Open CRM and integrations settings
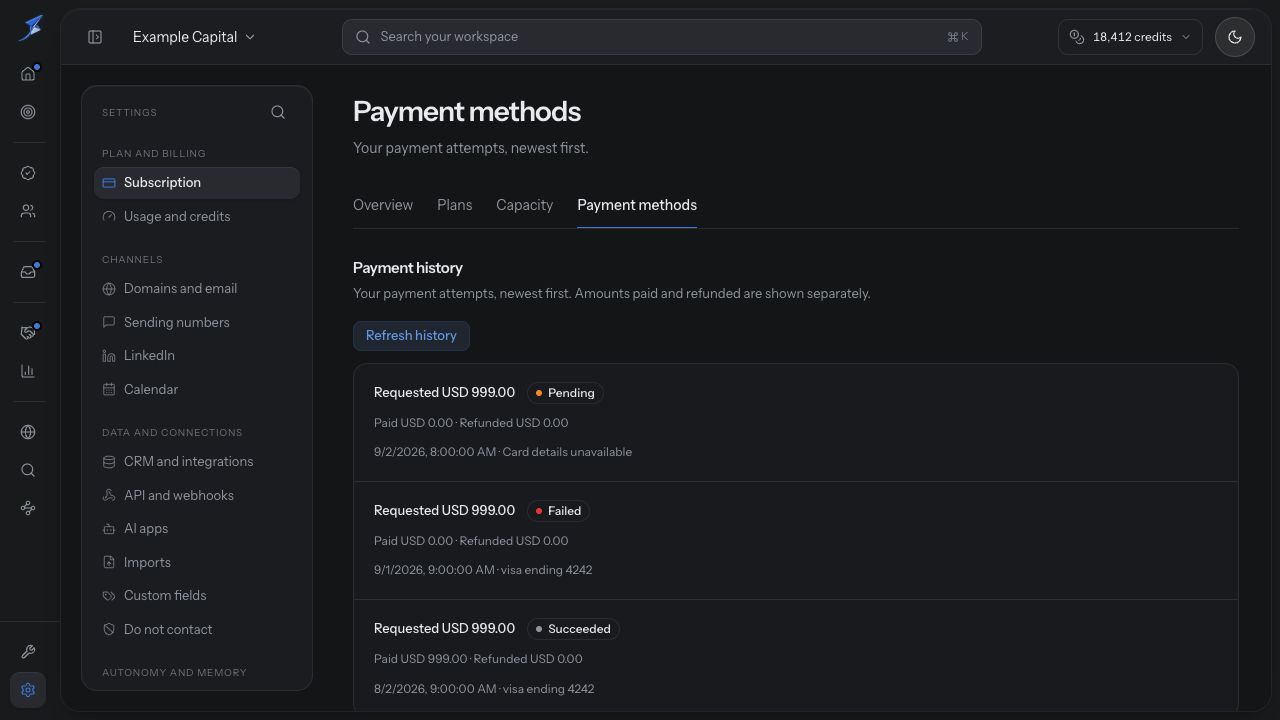The image size is (1280, 720). [197, 462]
